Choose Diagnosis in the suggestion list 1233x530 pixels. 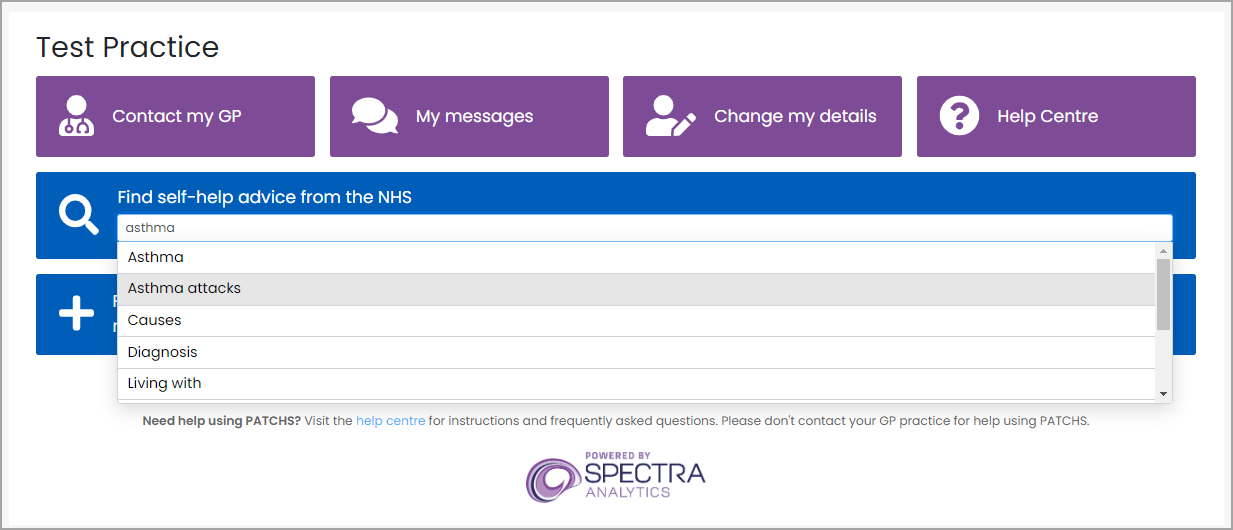coord(637,353)
